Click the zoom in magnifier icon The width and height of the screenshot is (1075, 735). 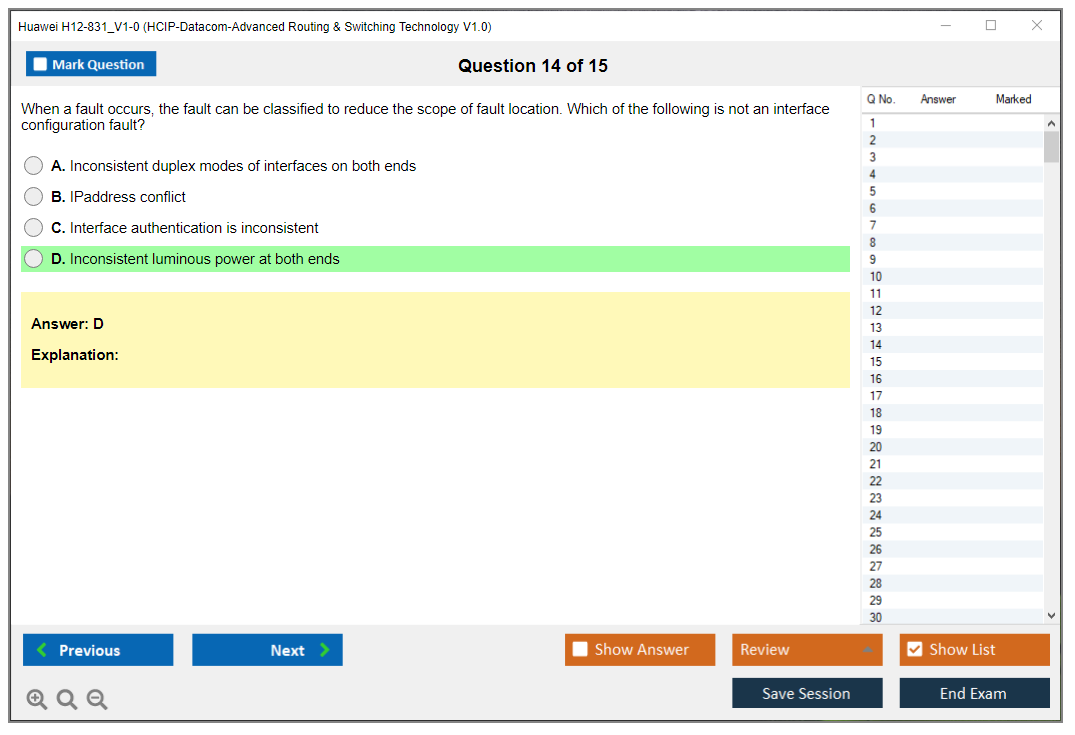tap(36, 700)
